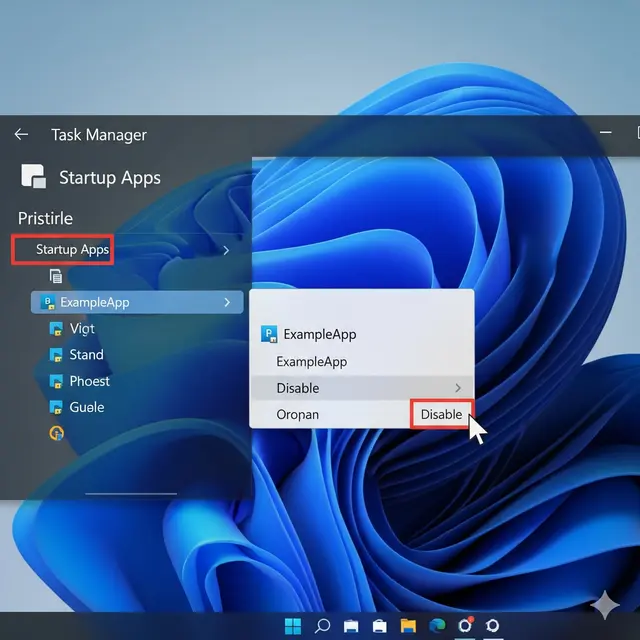Expand the ExampleApp row chevron

227,302
